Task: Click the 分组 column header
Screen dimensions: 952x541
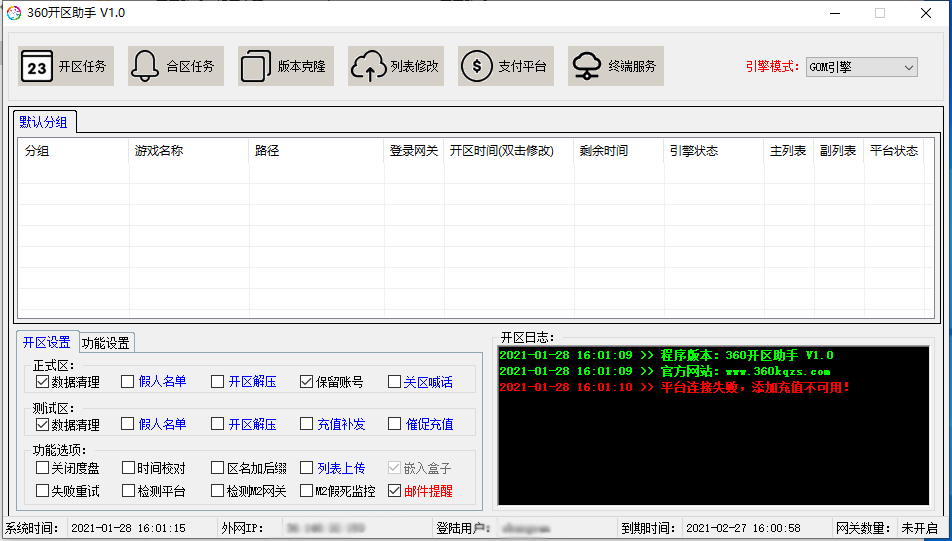Action: point(73,151)
